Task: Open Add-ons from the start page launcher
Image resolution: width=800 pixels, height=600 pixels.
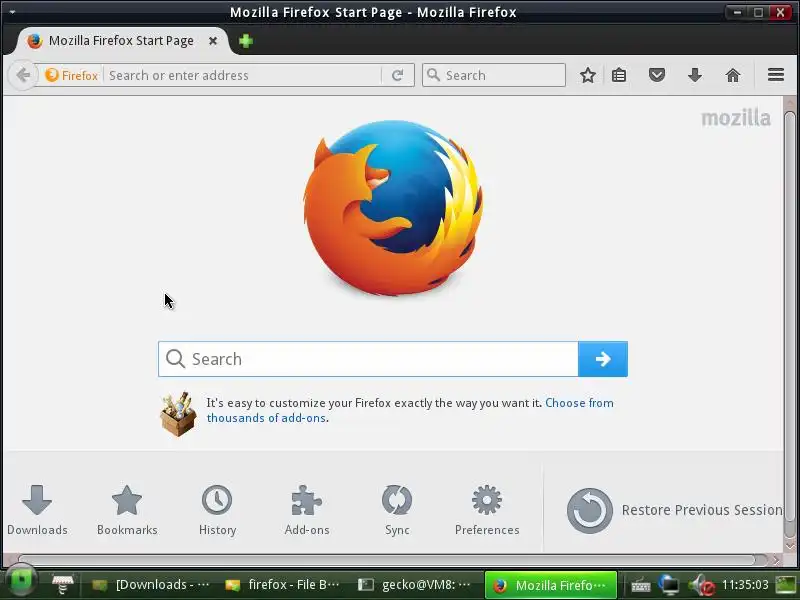Action: pos(307,510)
